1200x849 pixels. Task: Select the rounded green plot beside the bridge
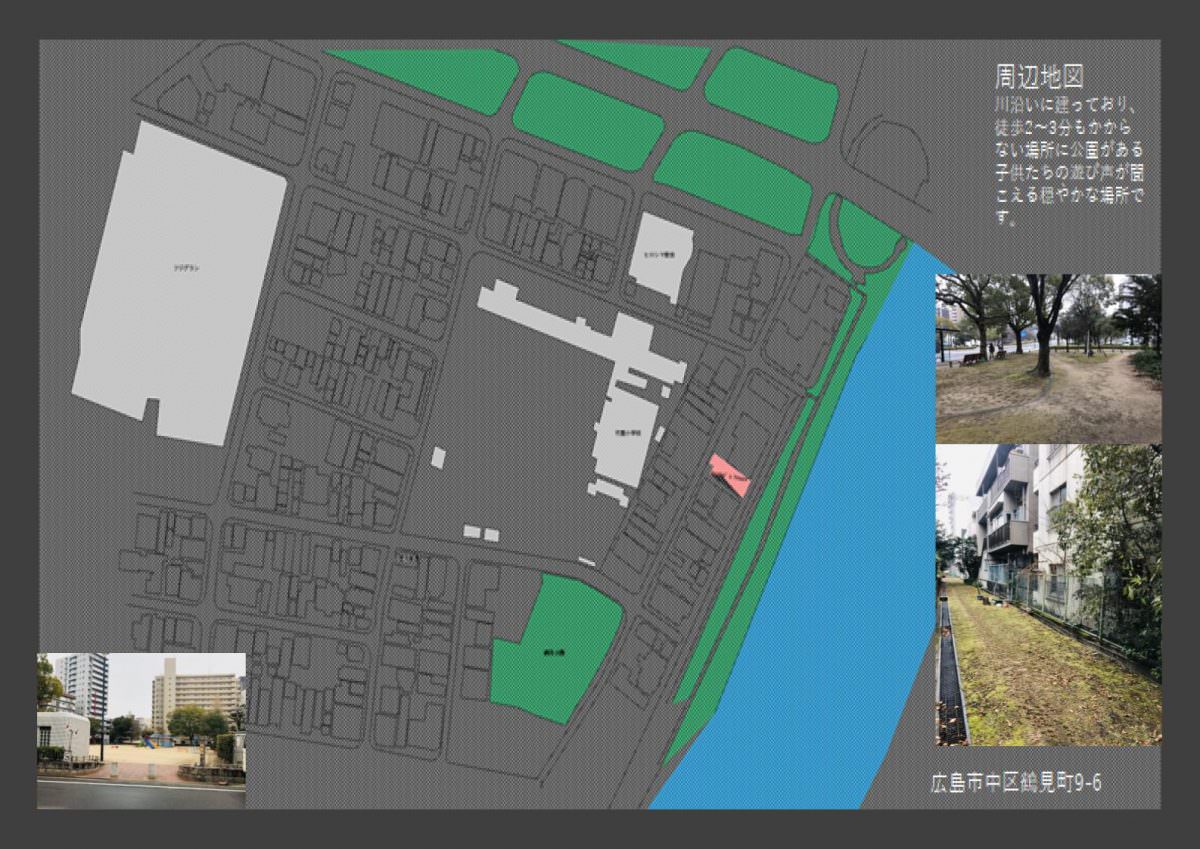coord(866,236)
